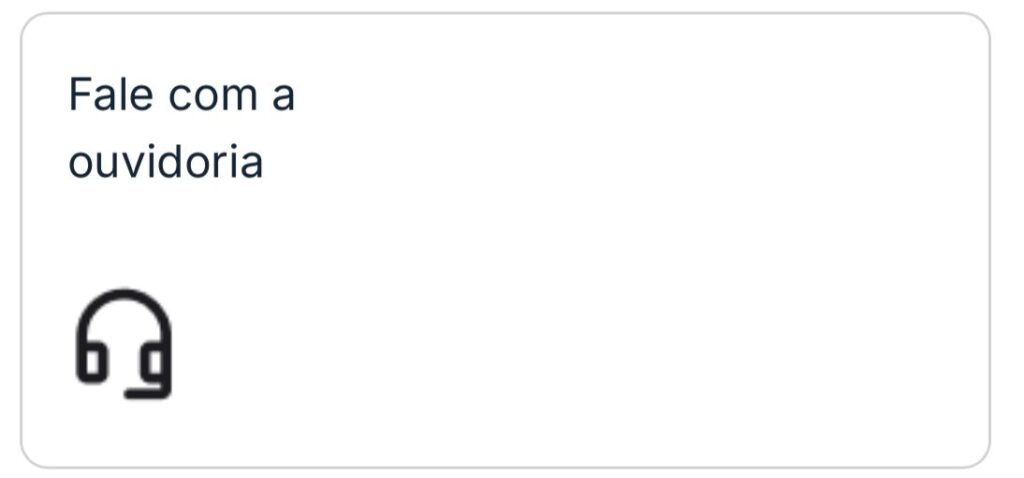Select the word "ouvidoria" on the card

[165, 162]
